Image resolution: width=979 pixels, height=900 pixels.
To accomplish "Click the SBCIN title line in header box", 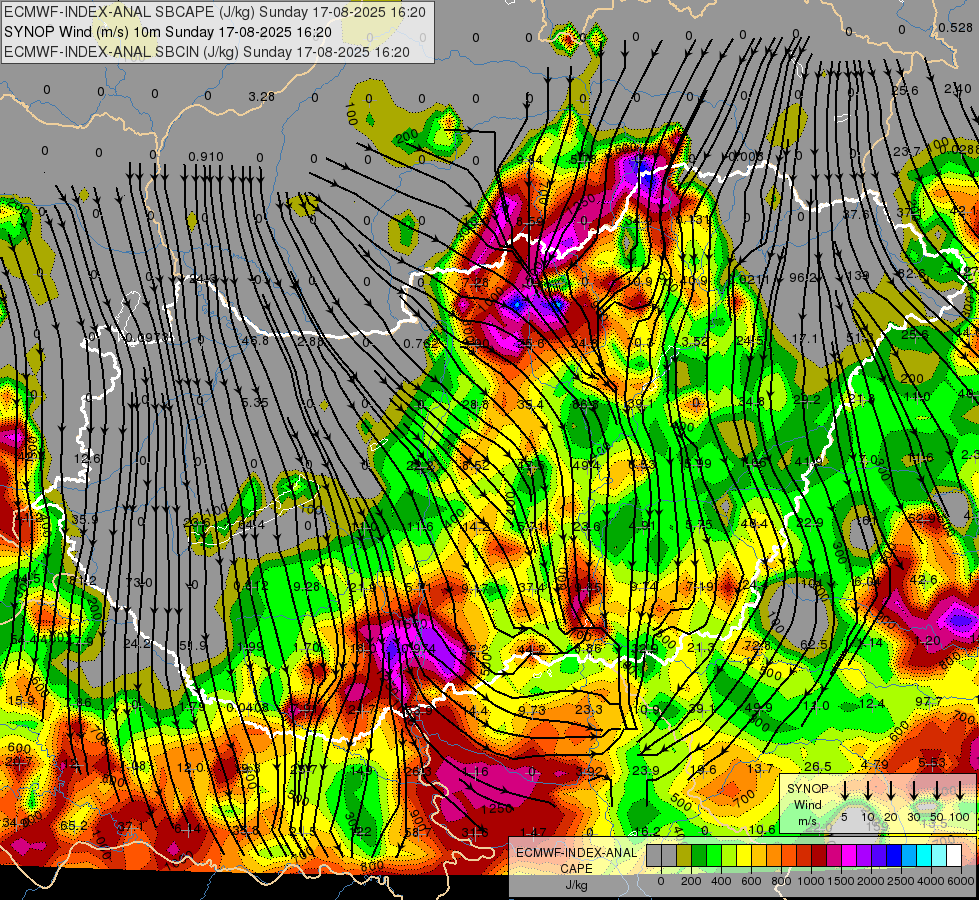I will pyautogui.click(x=207, y=52).
